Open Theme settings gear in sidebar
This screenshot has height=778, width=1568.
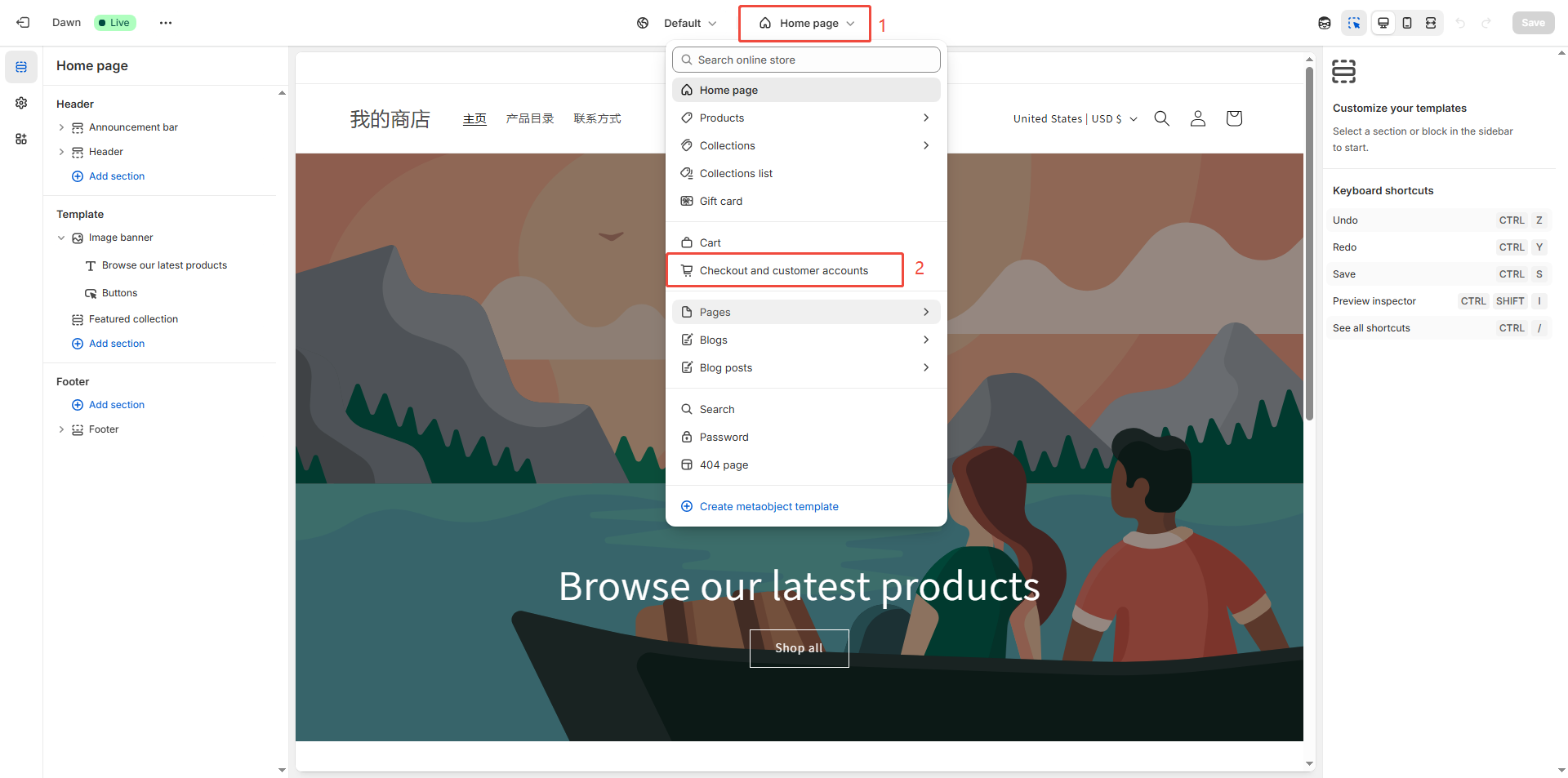click(x=21, y=103)
